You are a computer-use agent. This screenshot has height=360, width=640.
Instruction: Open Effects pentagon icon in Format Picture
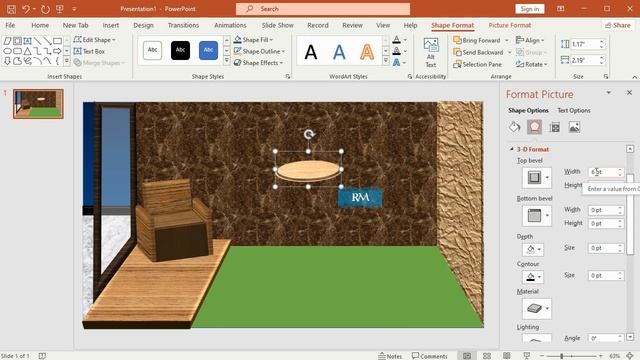pos(534,127)
